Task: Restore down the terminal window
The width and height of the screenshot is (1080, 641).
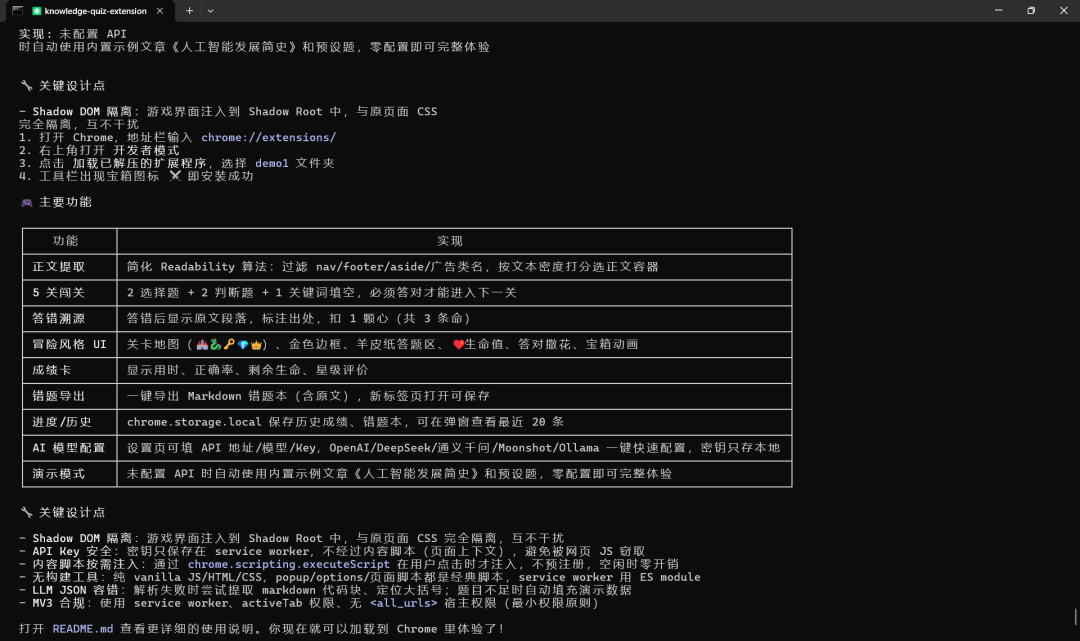Action: pyautogui.click(x=1031, y=10)
